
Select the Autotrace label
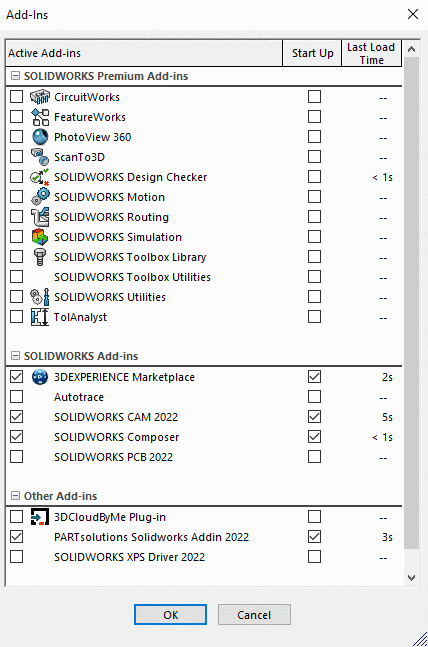[x=79, y=397]
